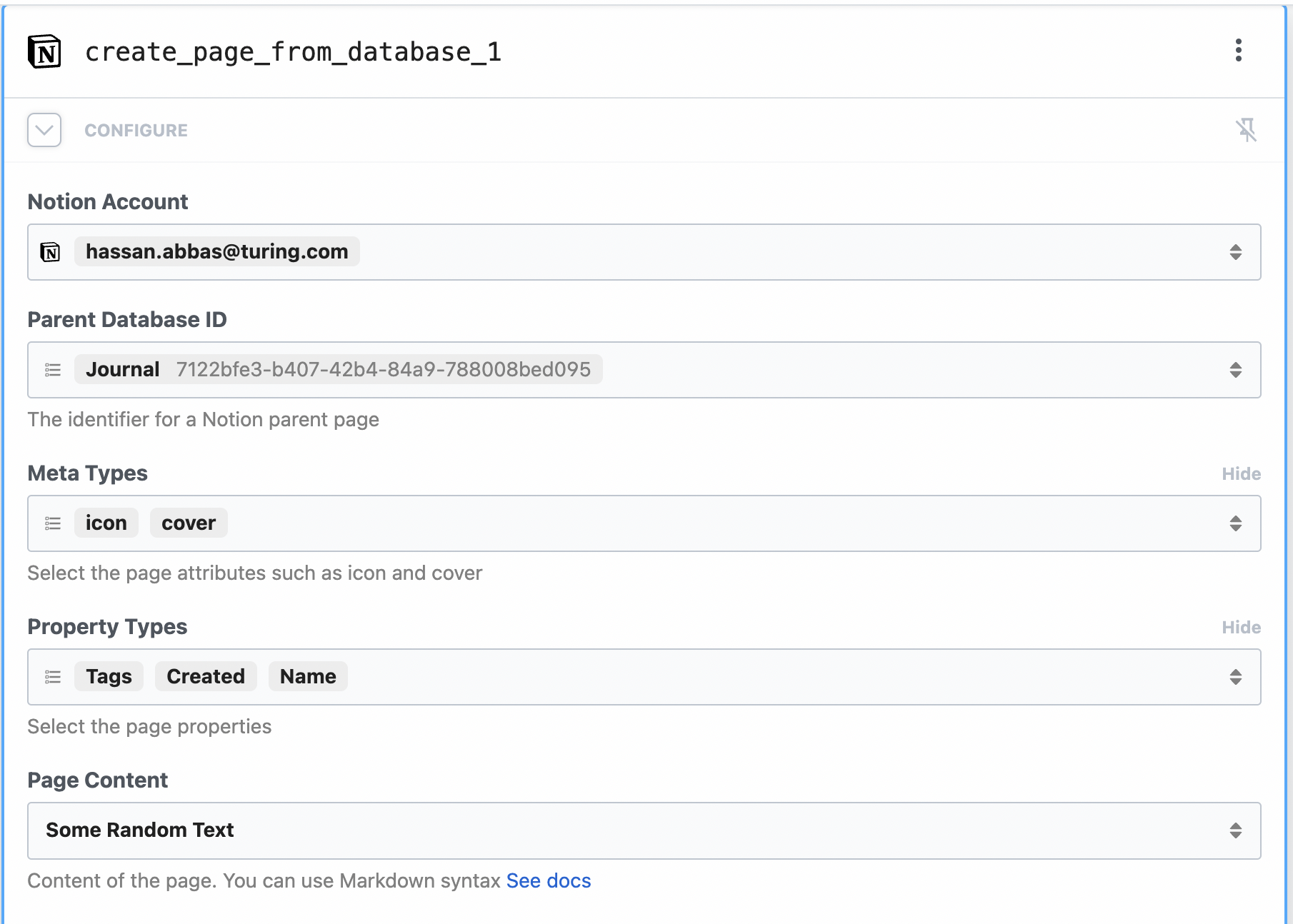The height and width of the screenshot is (924, 1293).
Task: Select the cover meta type chip
Action: tap(189, 523)
